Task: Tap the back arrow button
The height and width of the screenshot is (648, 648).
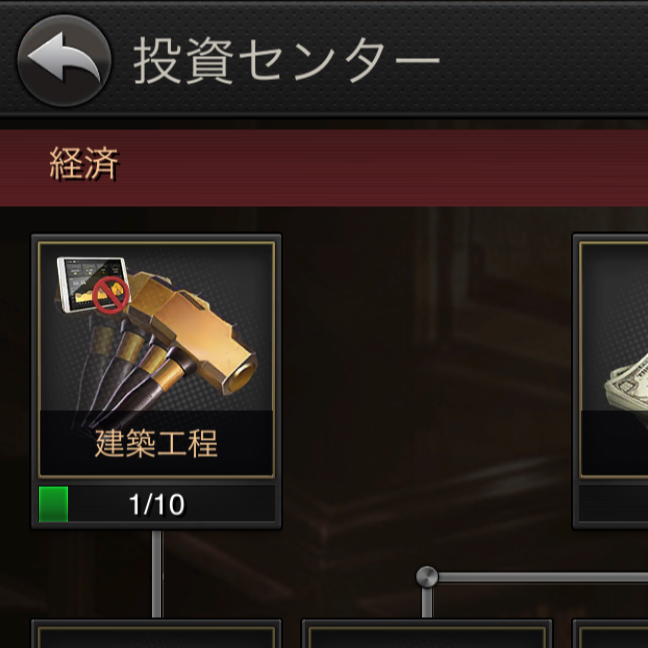Action: tap(64, 60)
